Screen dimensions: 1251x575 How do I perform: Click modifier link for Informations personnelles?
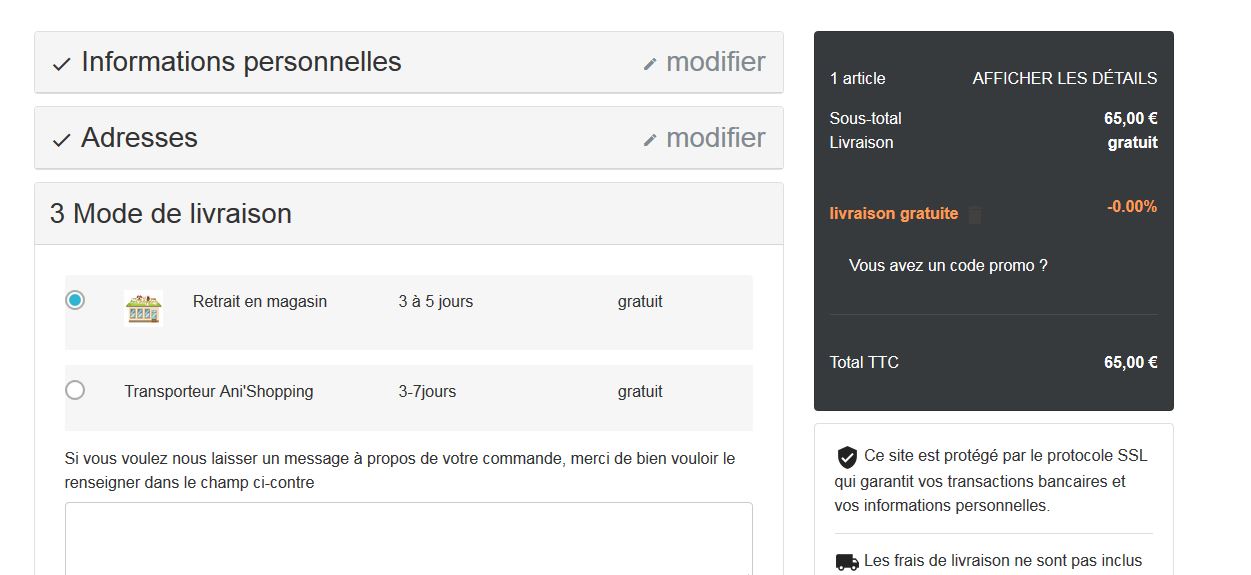click(716, 62)
